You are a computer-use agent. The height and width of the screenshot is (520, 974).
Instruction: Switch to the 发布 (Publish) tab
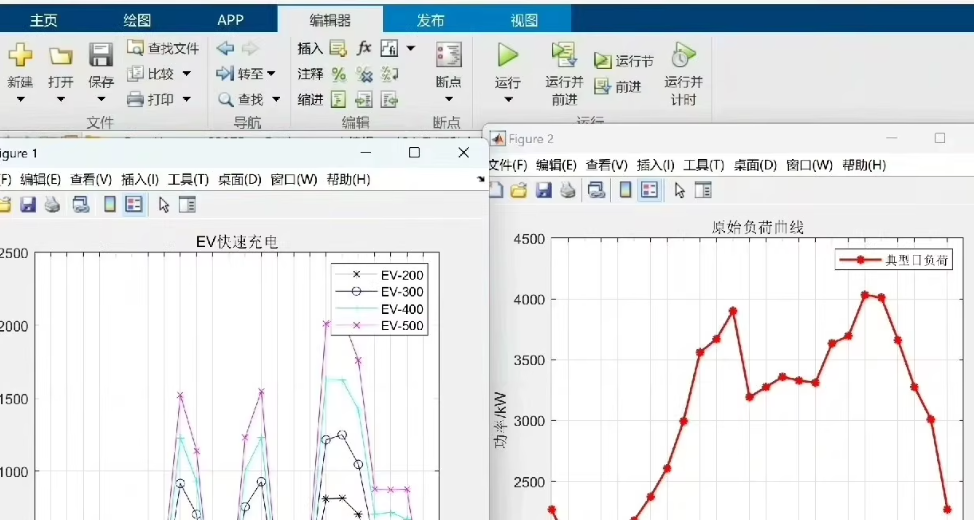(430, 20)
